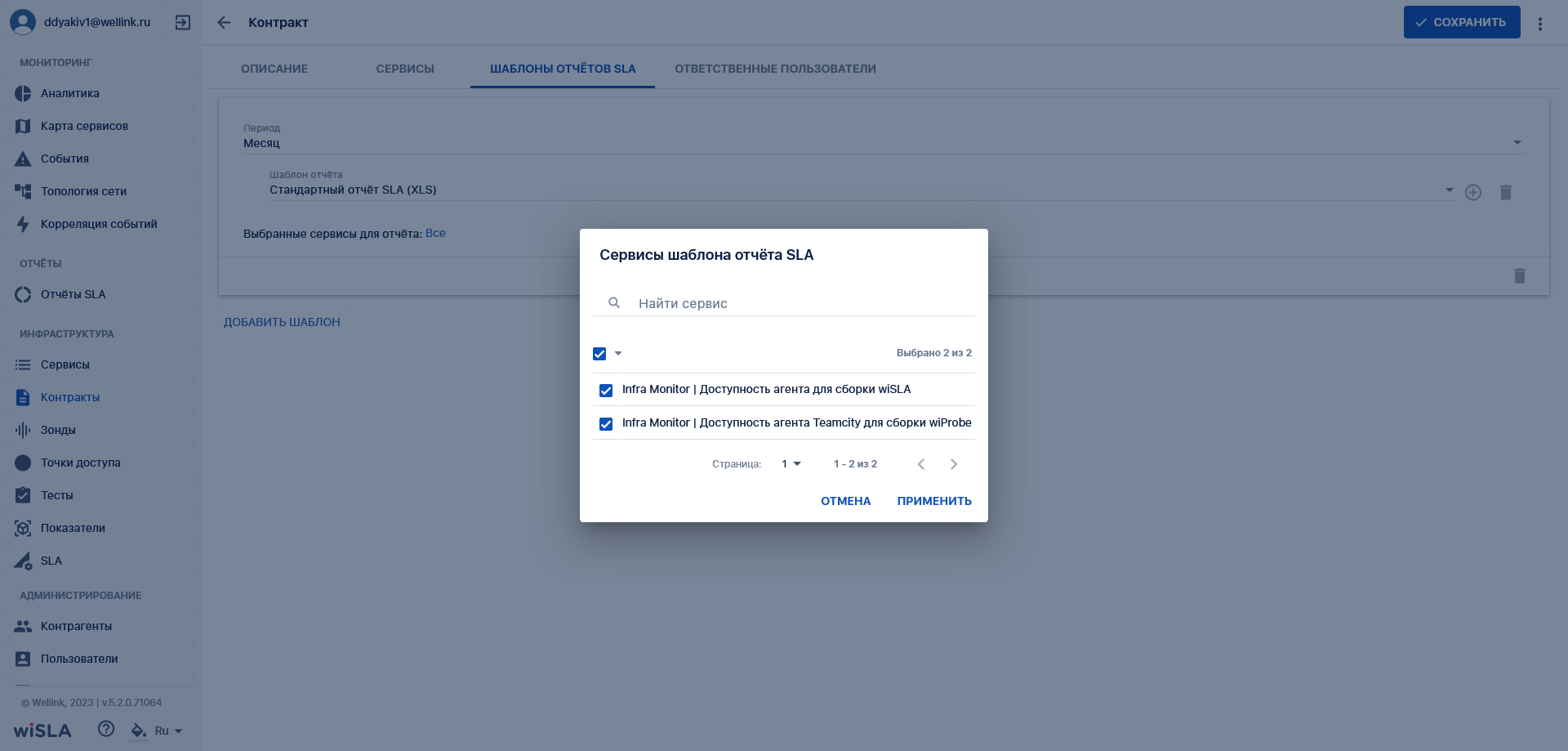The image size is (1568, 751).
Task: Click the ddyakiv1@wellink.ru username
Action: point(97,22)
